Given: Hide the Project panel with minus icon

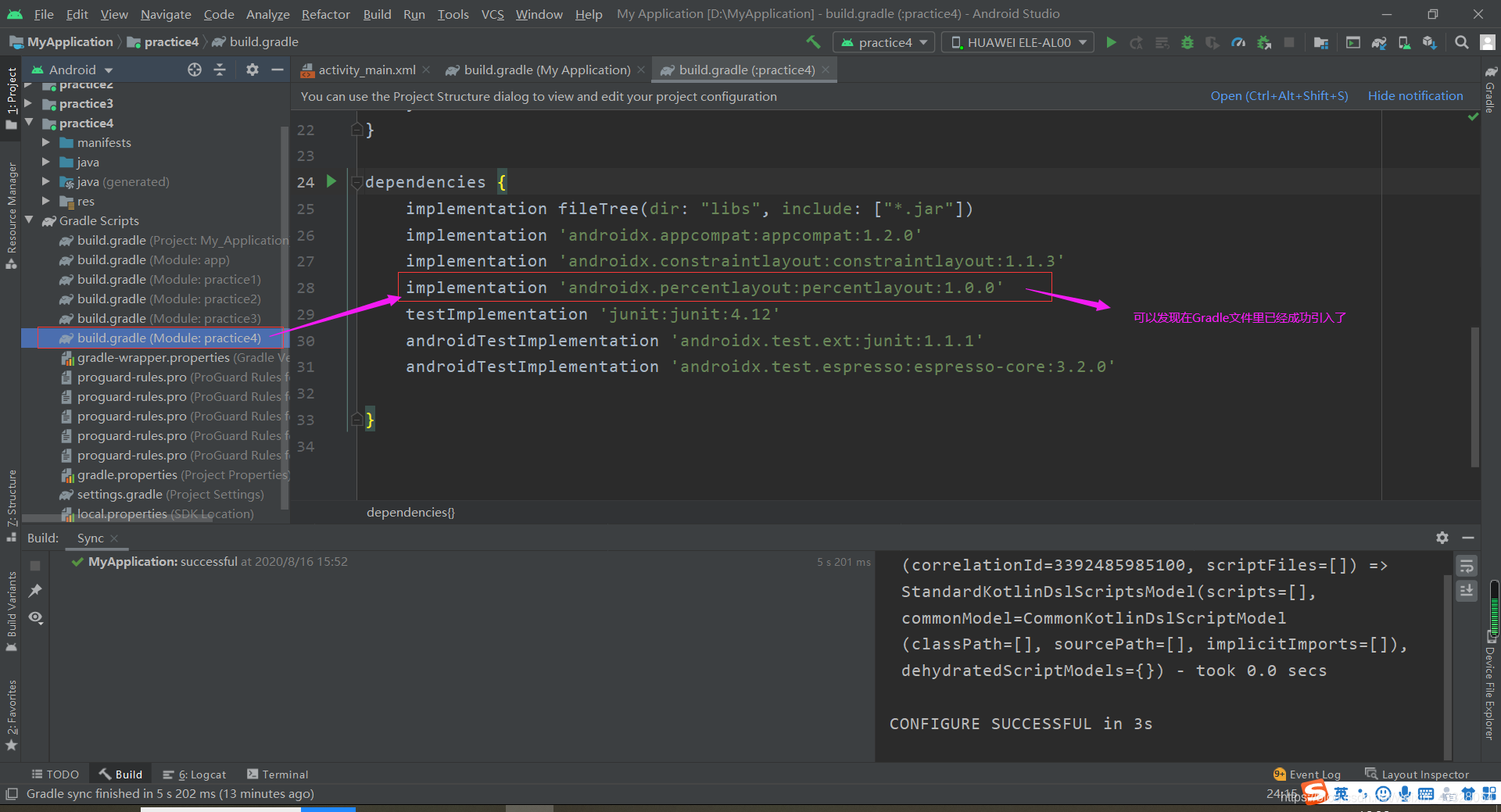Looking at the screenshot, I should 277,70.
